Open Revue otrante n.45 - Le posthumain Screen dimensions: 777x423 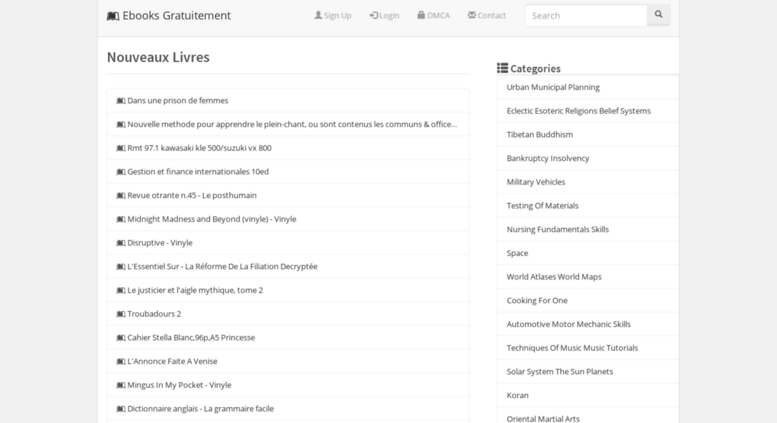[192, 195]
